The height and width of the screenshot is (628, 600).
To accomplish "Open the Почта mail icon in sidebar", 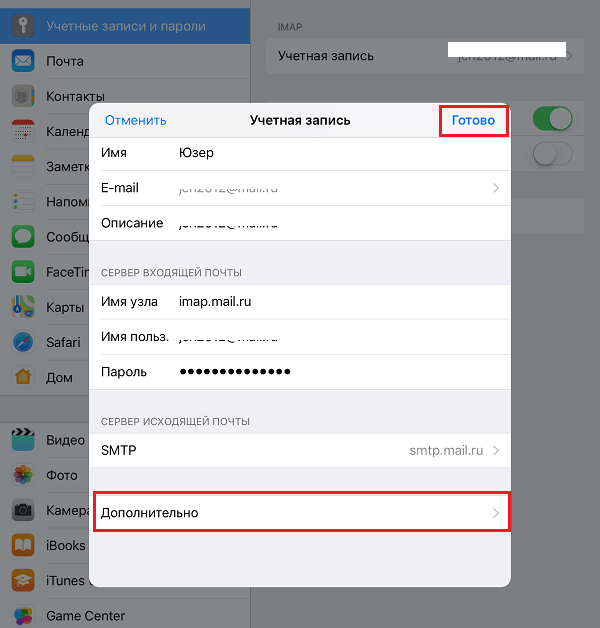I will 23,61.
